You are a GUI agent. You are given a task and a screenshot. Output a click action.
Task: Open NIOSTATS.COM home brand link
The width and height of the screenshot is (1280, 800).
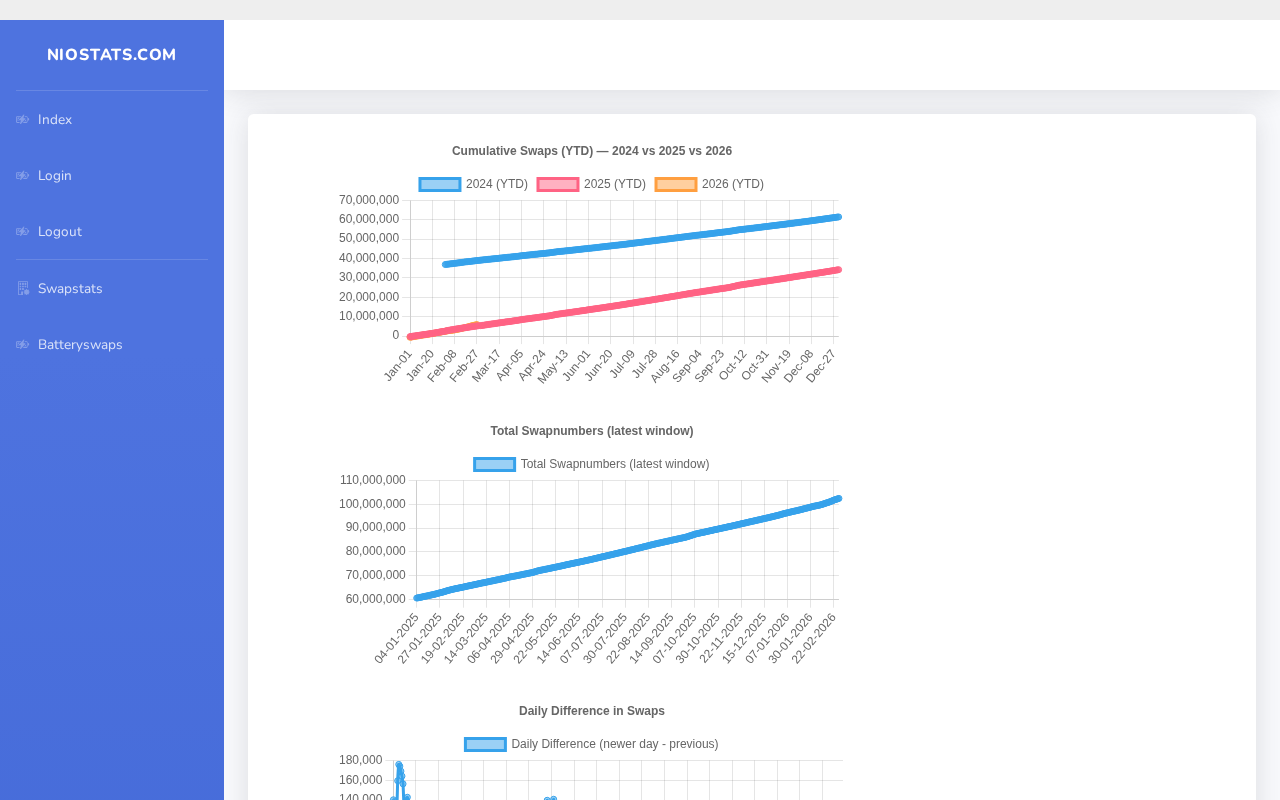(x=112, y=55)
